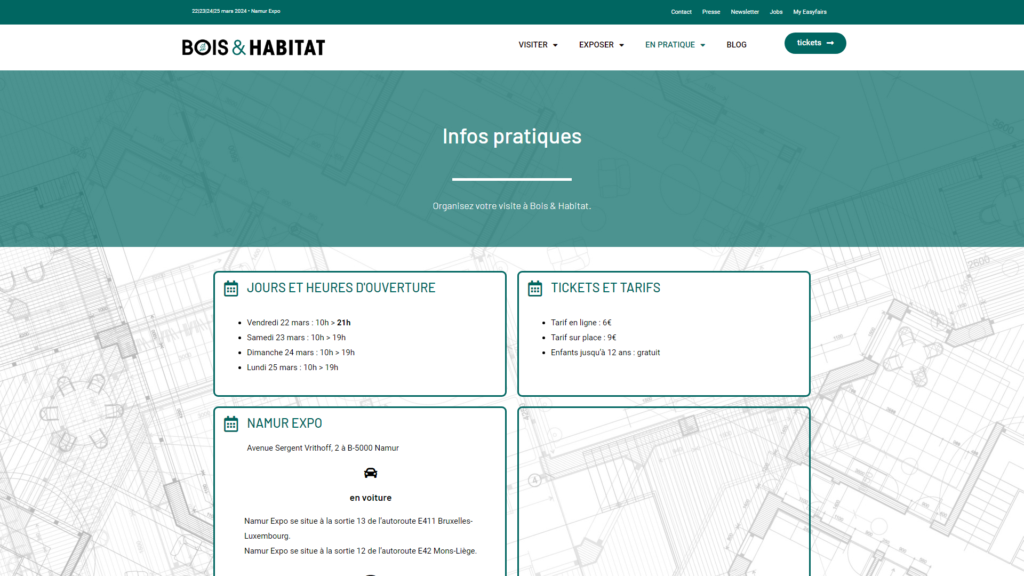Click 'Tarif en ligne : 6€'

581,323
